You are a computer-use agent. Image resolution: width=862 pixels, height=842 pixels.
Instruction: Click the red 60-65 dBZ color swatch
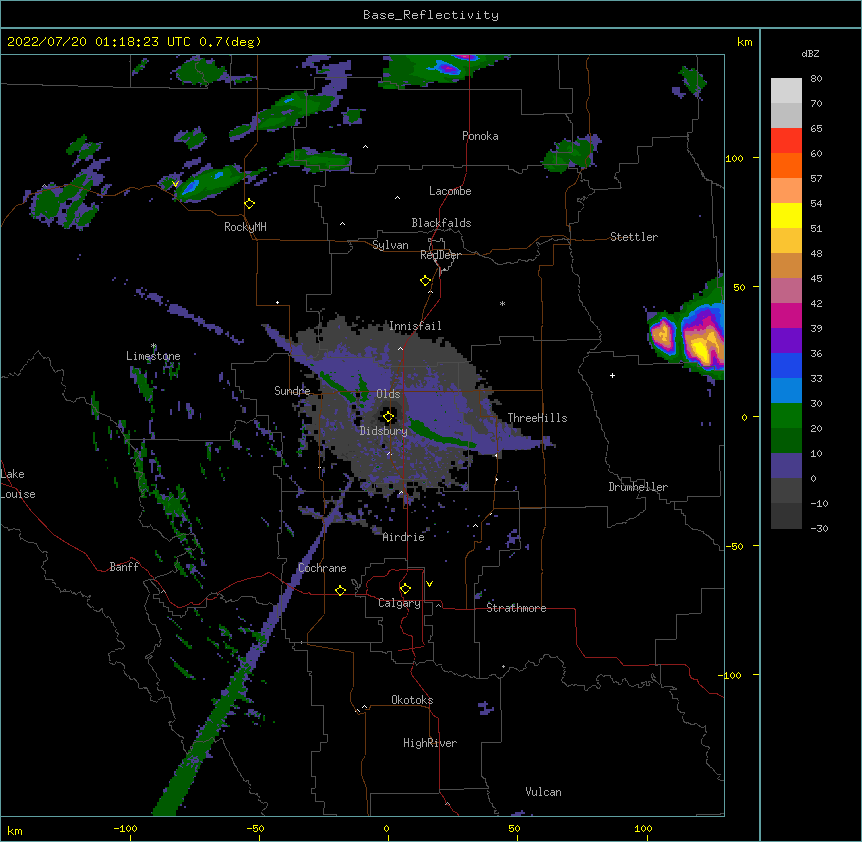click(786, 141)
